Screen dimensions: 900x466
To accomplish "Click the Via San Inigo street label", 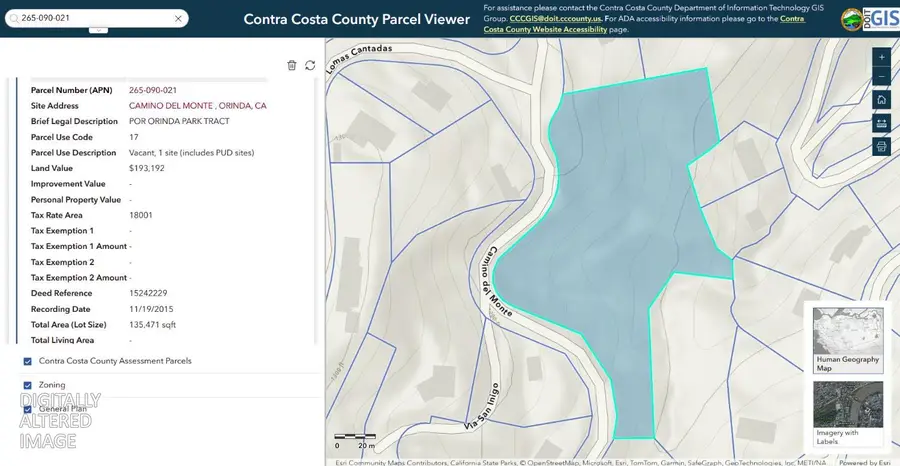I will (480, 406).
